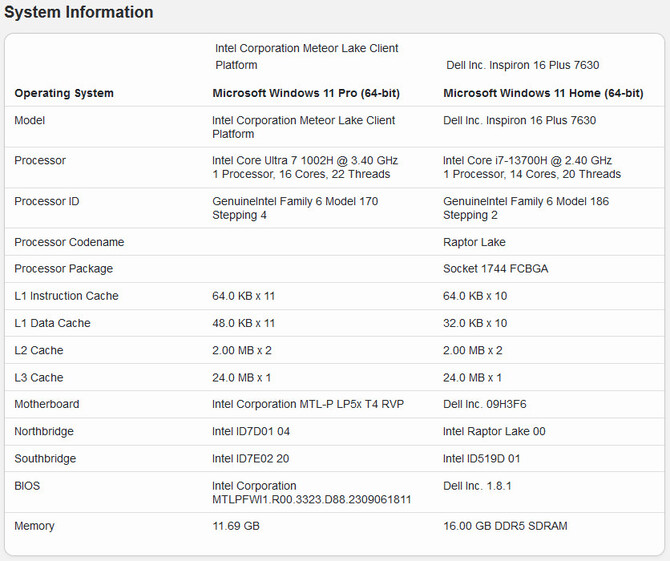Click the 'L2 Cache' row label
Image resolution: width=670 pixels, height=561 pixels.
[39, 350]
